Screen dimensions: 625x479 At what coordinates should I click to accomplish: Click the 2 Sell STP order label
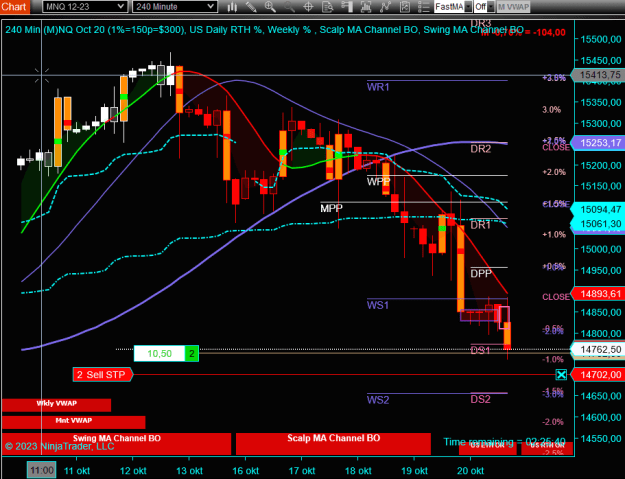coord(102,375)
